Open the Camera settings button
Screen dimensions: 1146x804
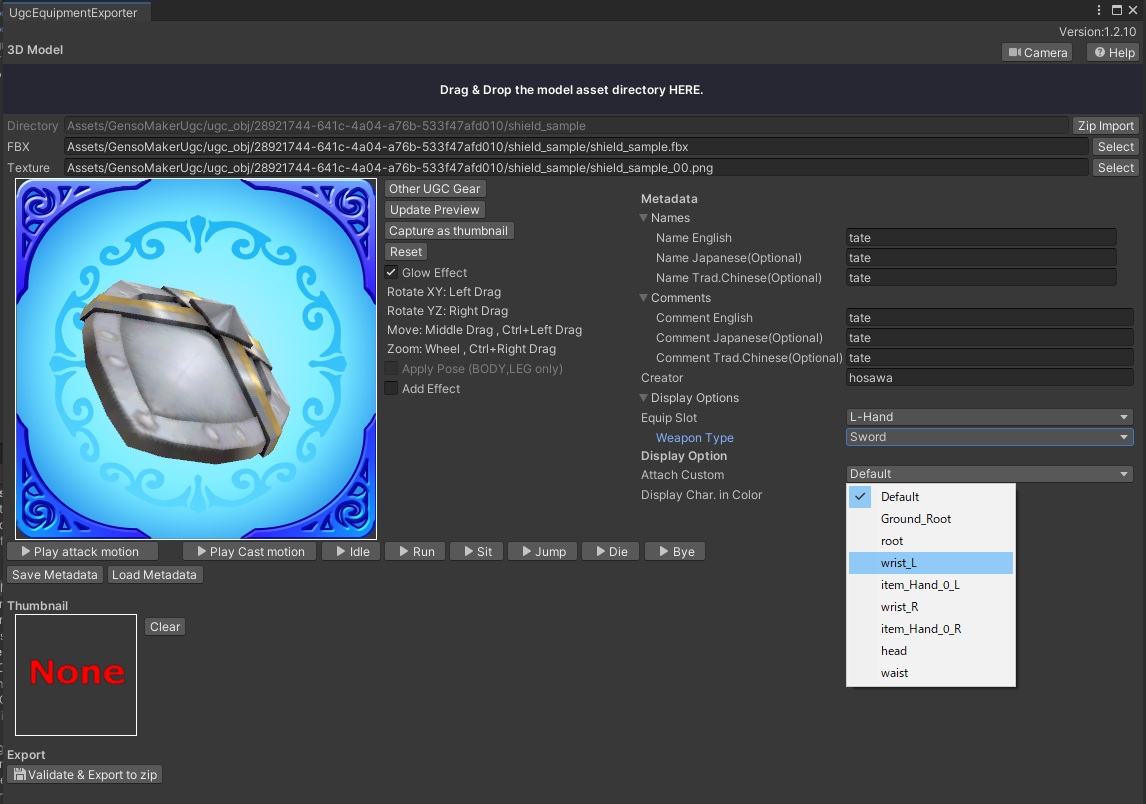[x=1037, y=53]
